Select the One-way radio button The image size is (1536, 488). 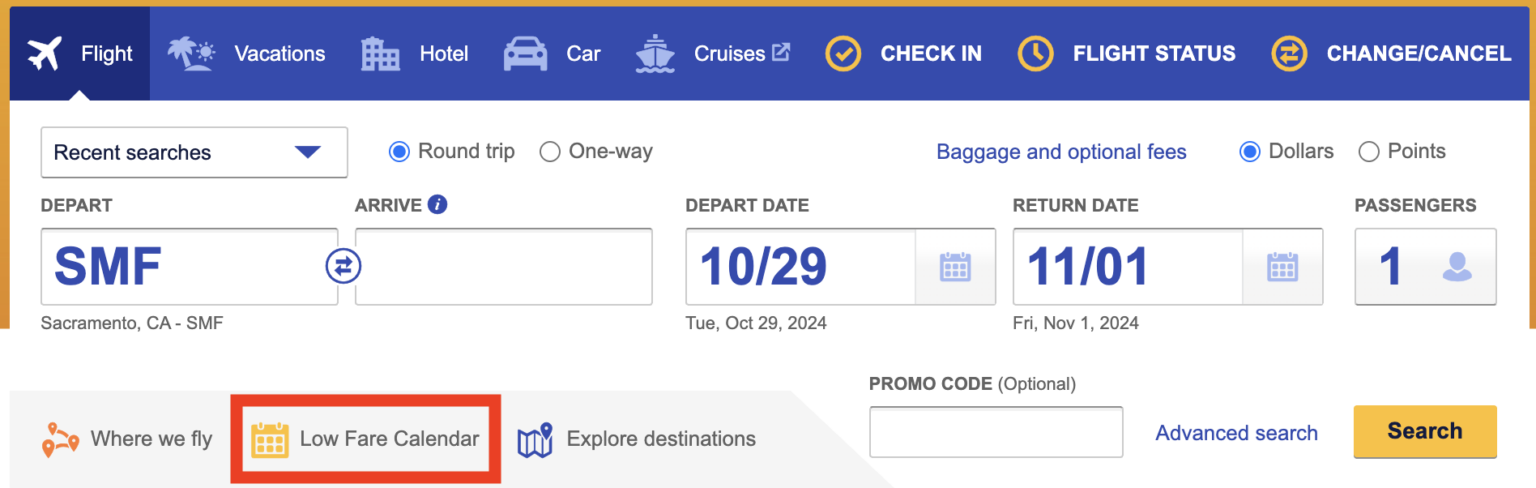pos(549,152)
